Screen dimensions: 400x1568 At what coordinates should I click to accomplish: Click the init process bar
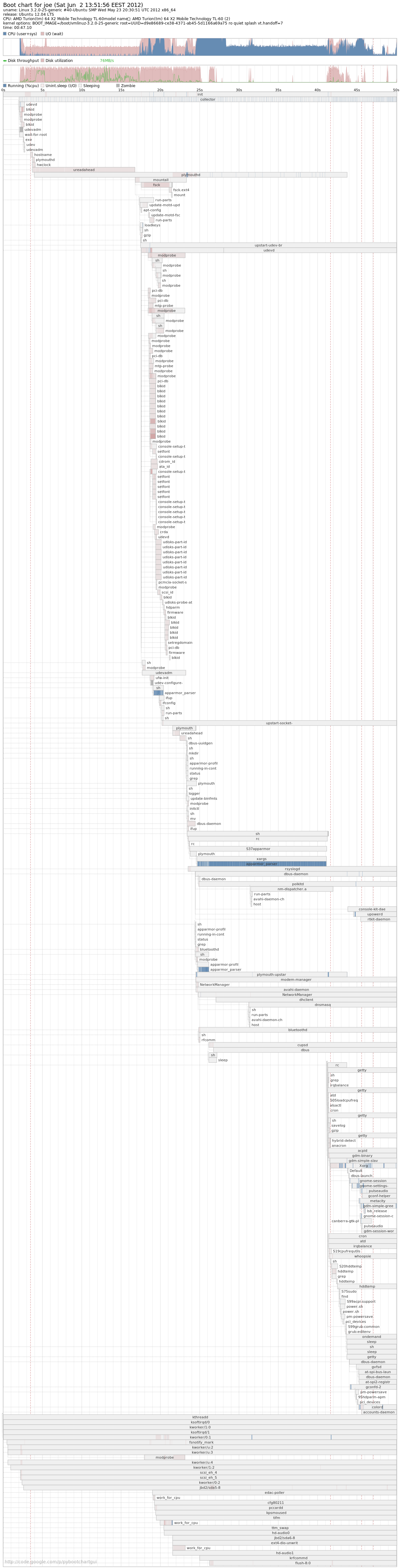pos(200,94)
